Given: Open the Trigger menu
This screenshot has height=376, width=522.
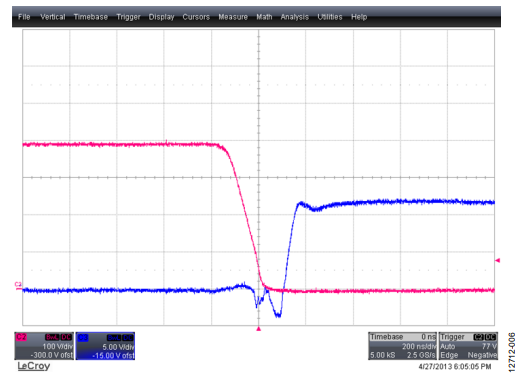Looking at the screenshot, I should 128,17.
